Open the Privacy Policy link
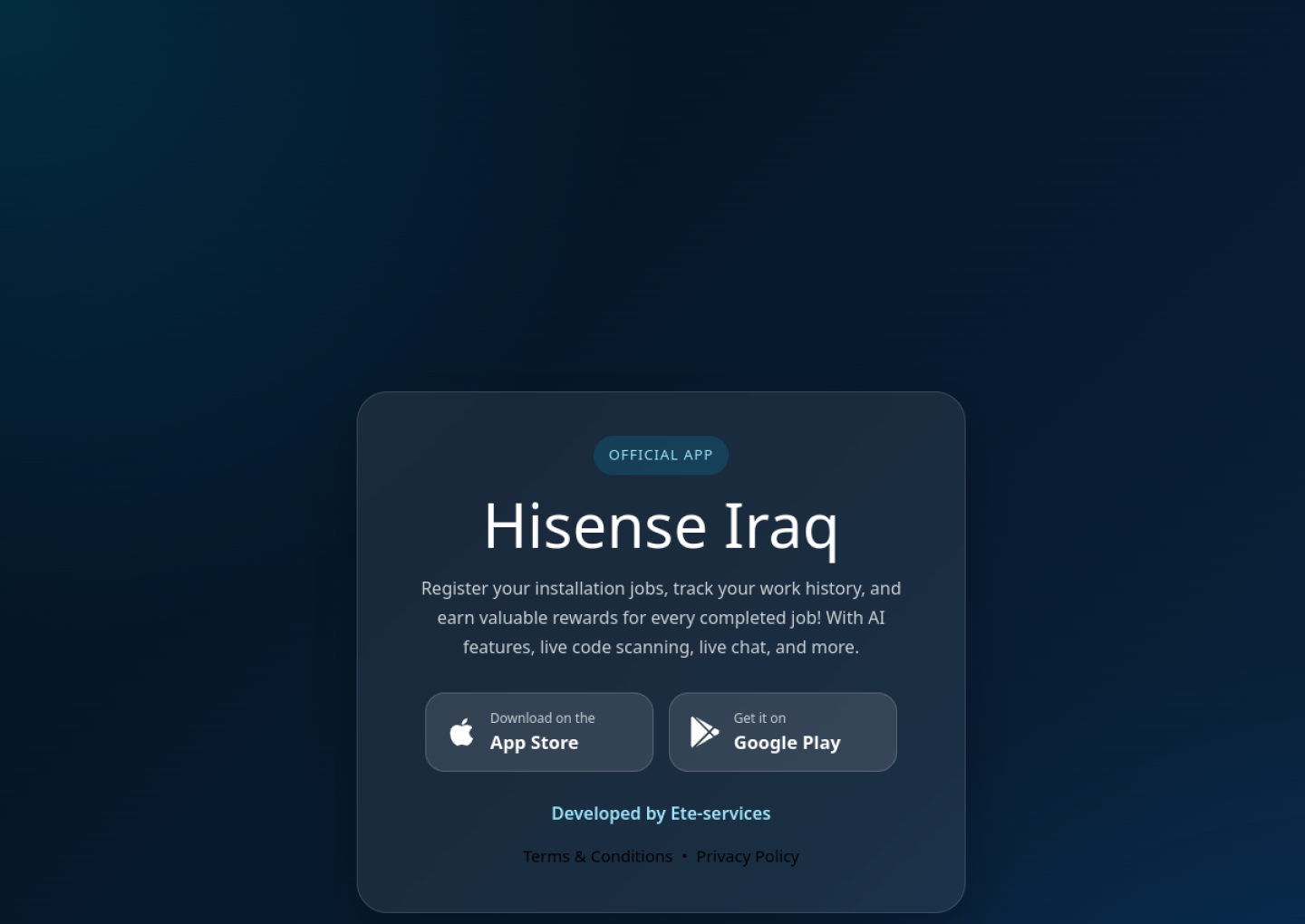The image size is (1305, 924). (748, 856)
